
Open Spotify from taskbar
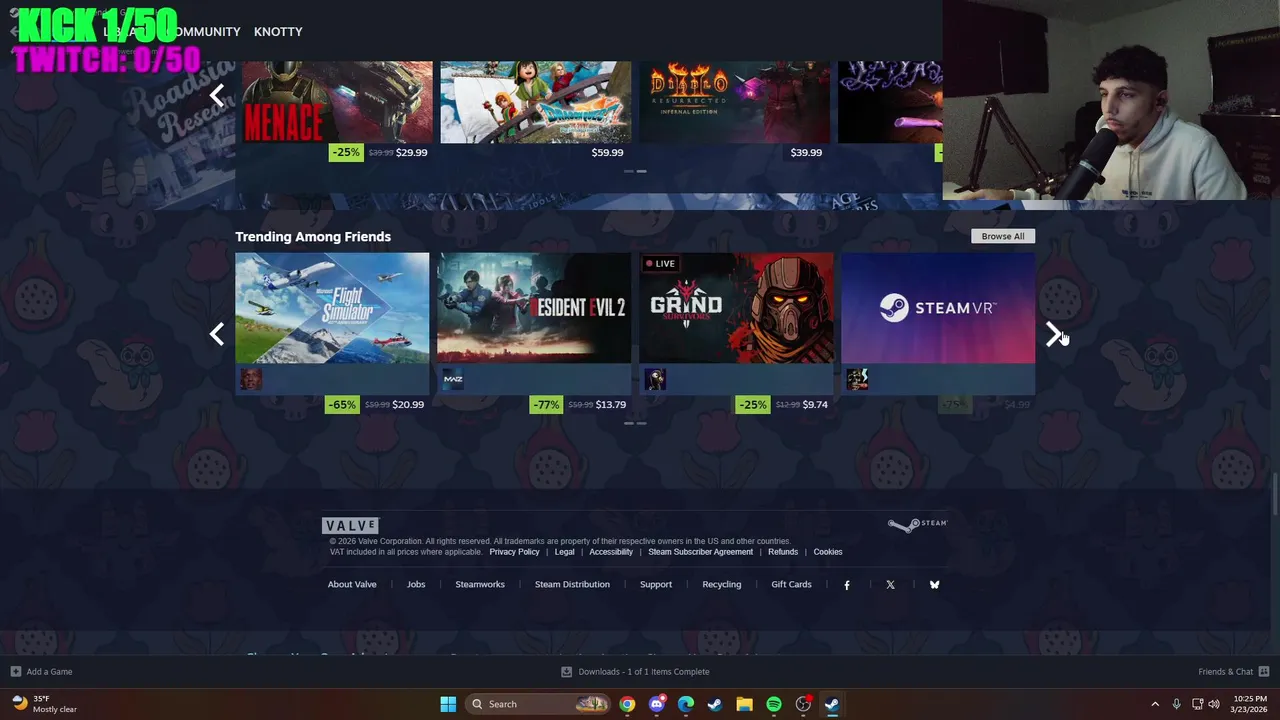(x=773, y=704)
